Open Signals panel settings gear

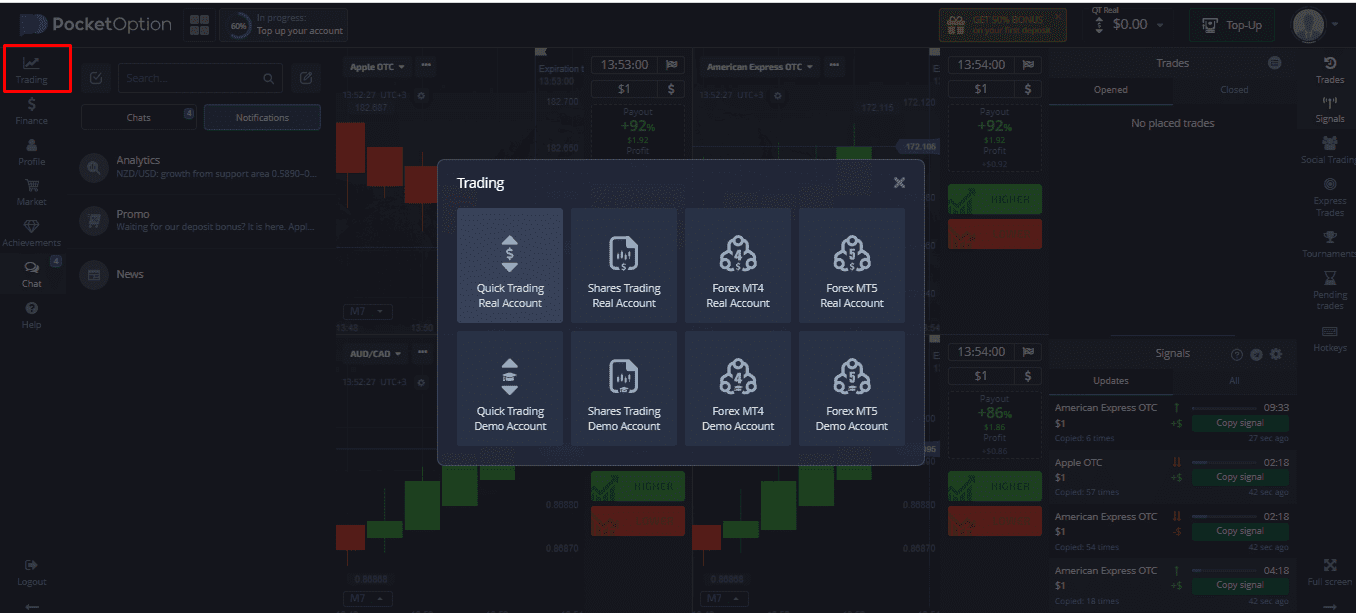(1275, 354)
